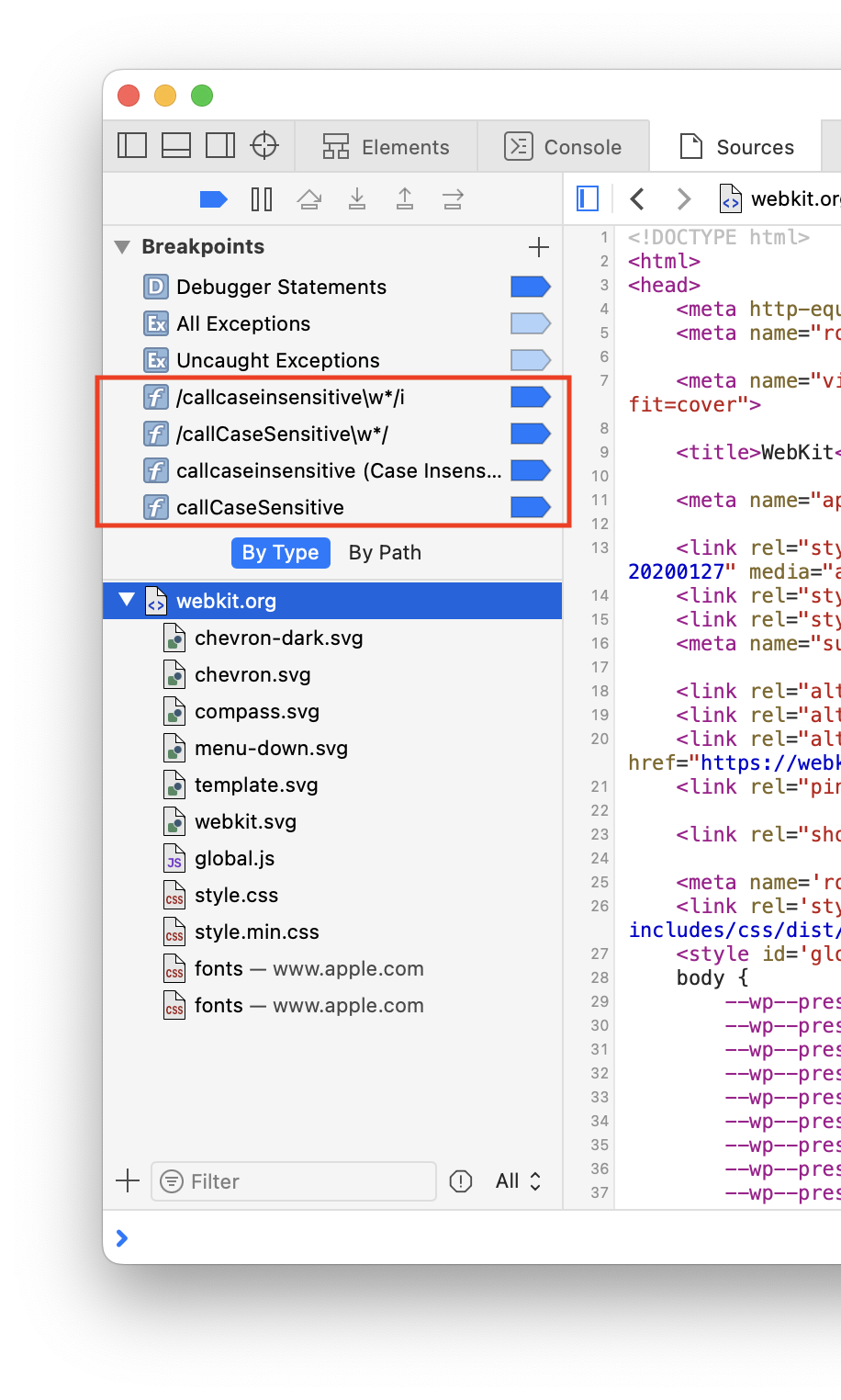The image size is (841, 1400).
Task: Select the By Path grouping button
Action: 385,553
